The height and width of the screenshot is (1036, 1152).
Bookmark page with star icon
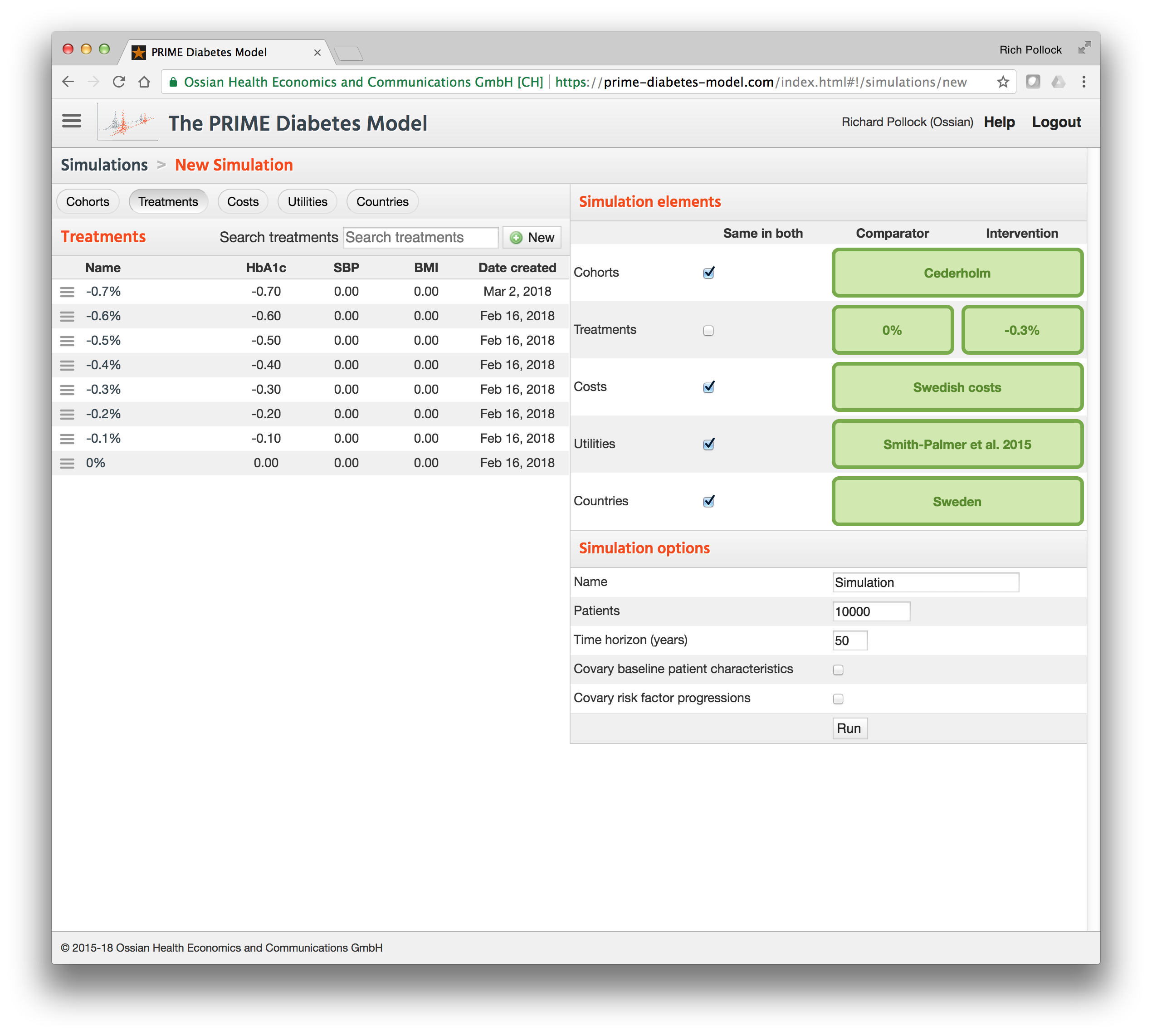[x=1003, y=82]
